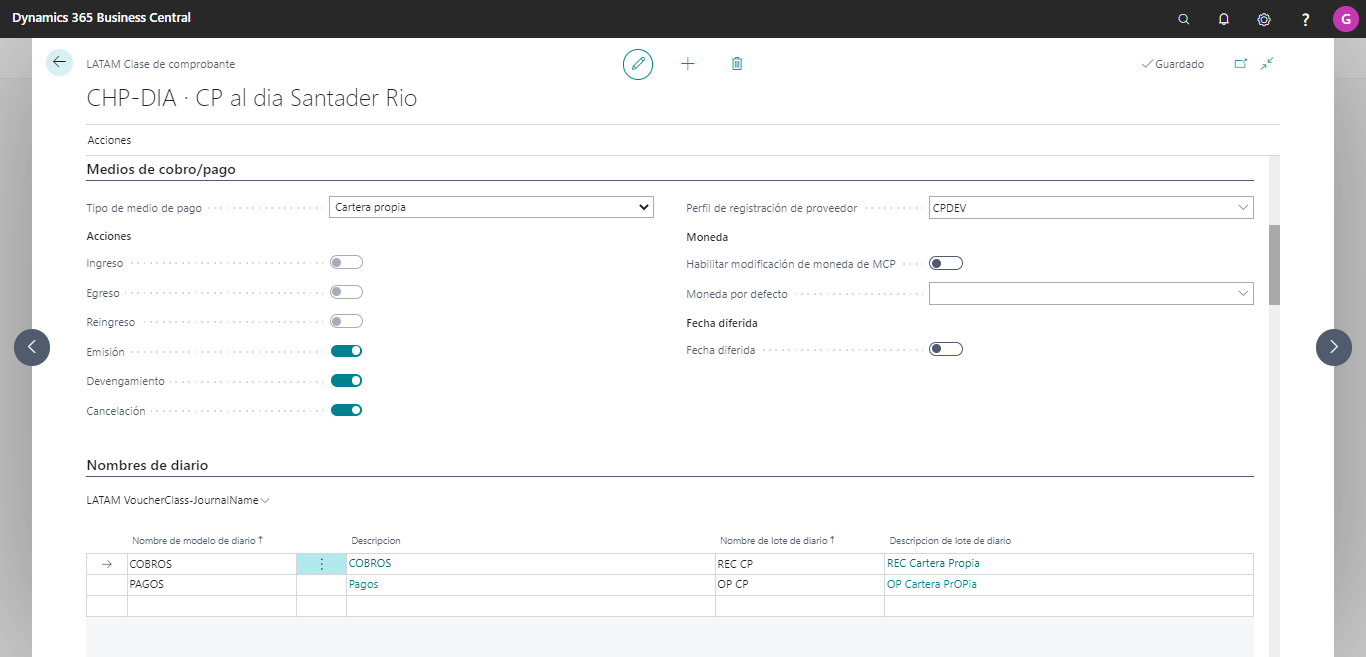Toggle the Reingreso switch
1366x657 pixels.
tap(347, 322)
